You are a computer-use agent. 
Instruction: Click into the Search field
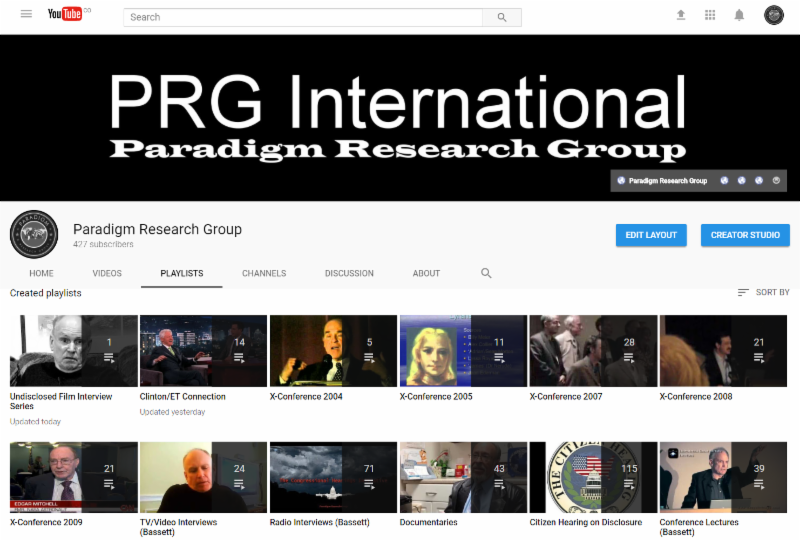point(303,17)
